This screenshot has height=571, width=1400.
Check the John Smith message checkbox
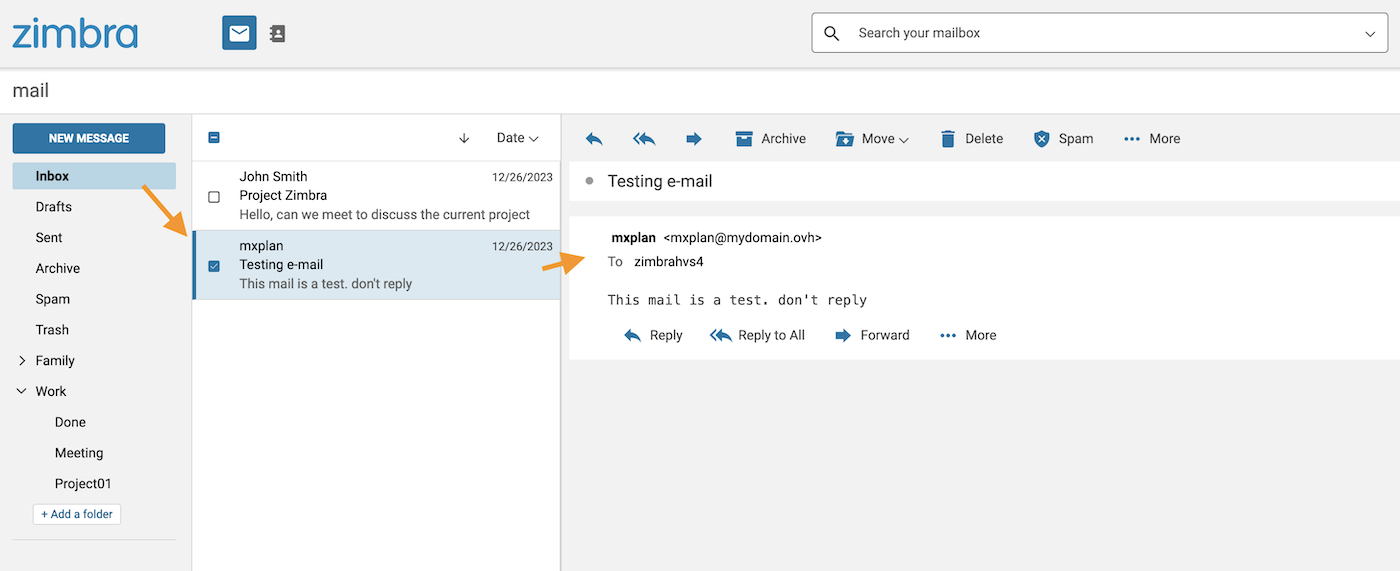214,197
